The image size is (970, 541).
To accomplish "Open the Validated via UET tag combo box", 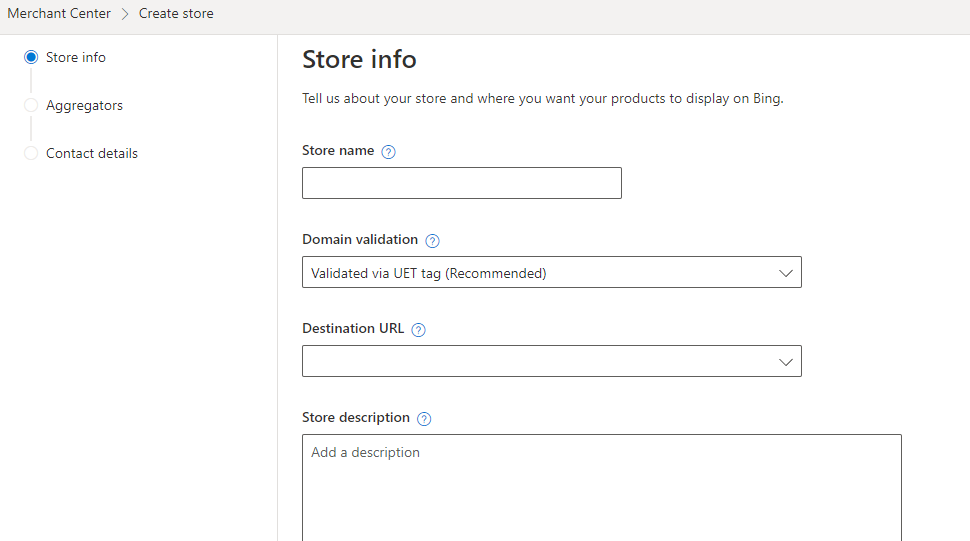I will tap(552, 272).
